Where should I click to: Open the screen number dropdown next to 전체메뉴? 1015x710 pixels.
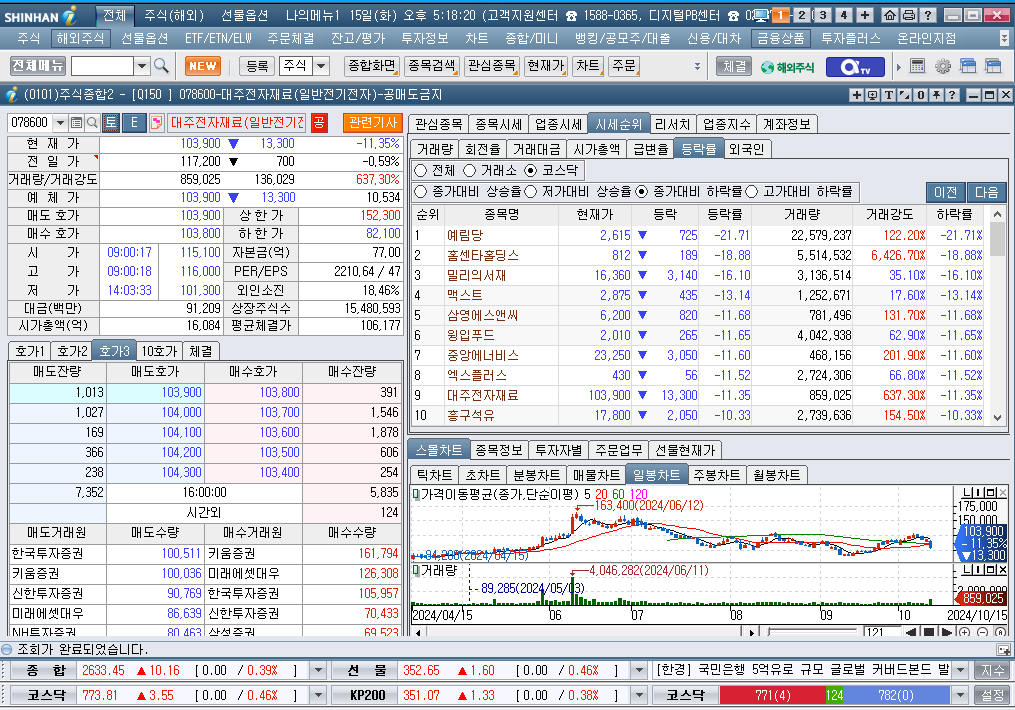(x=142, y=65)
